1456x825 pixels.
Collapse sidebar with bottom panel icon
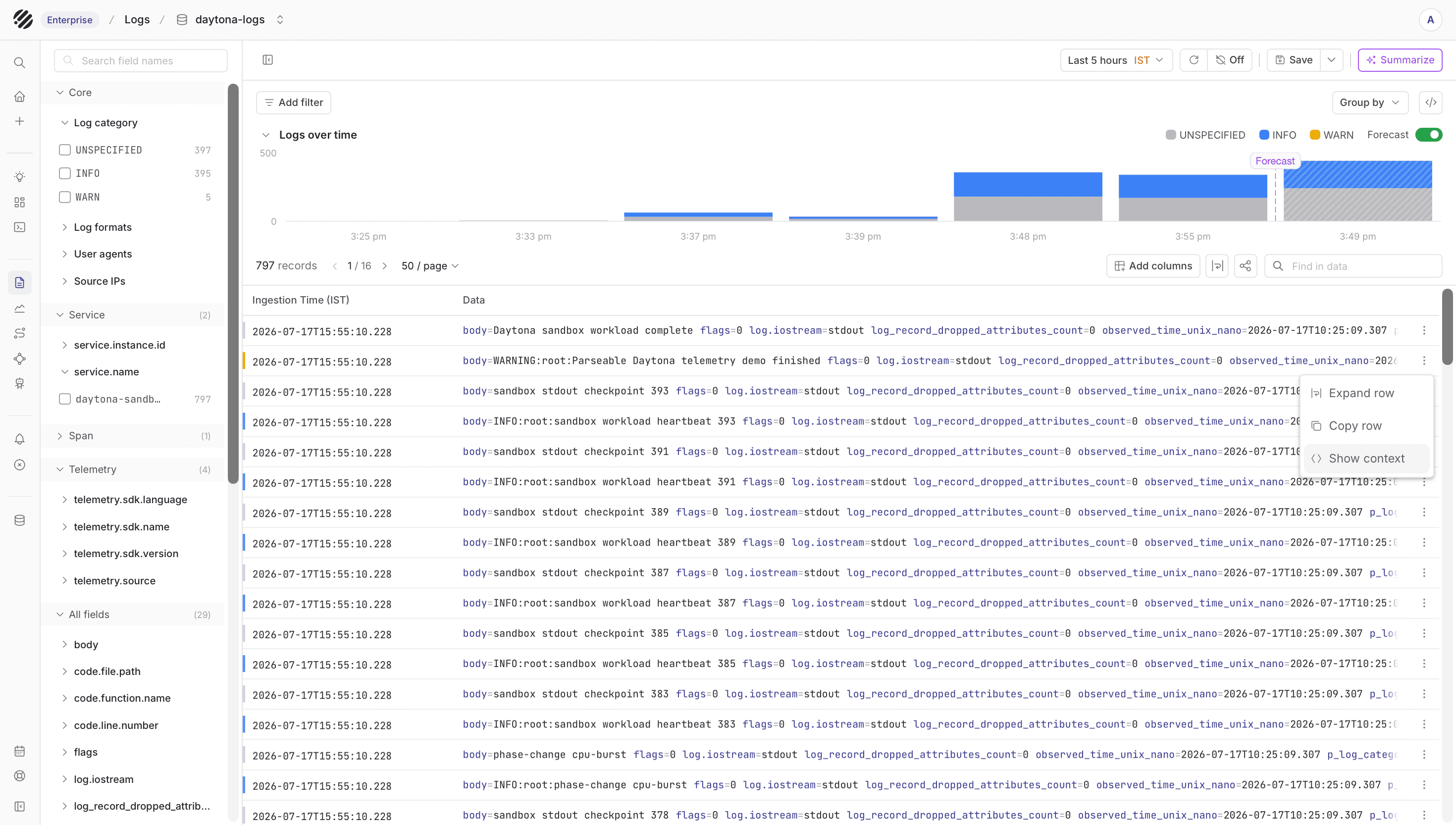[20, 806]
